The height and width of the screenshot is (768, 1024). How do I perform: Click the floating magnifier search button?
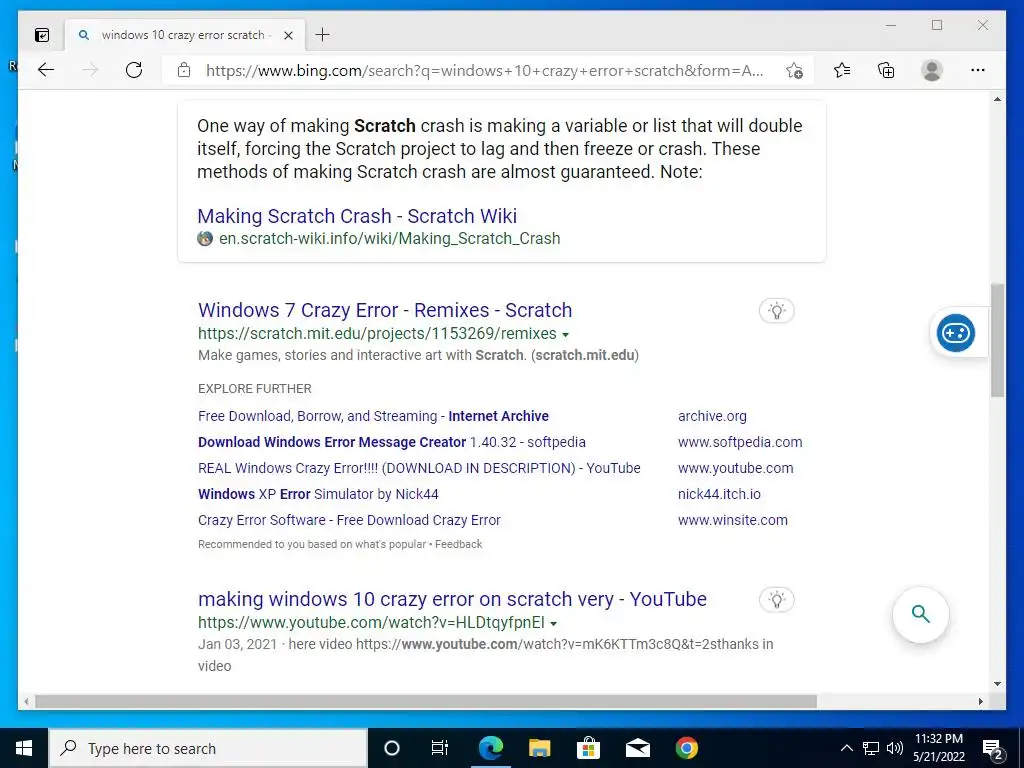920,615
